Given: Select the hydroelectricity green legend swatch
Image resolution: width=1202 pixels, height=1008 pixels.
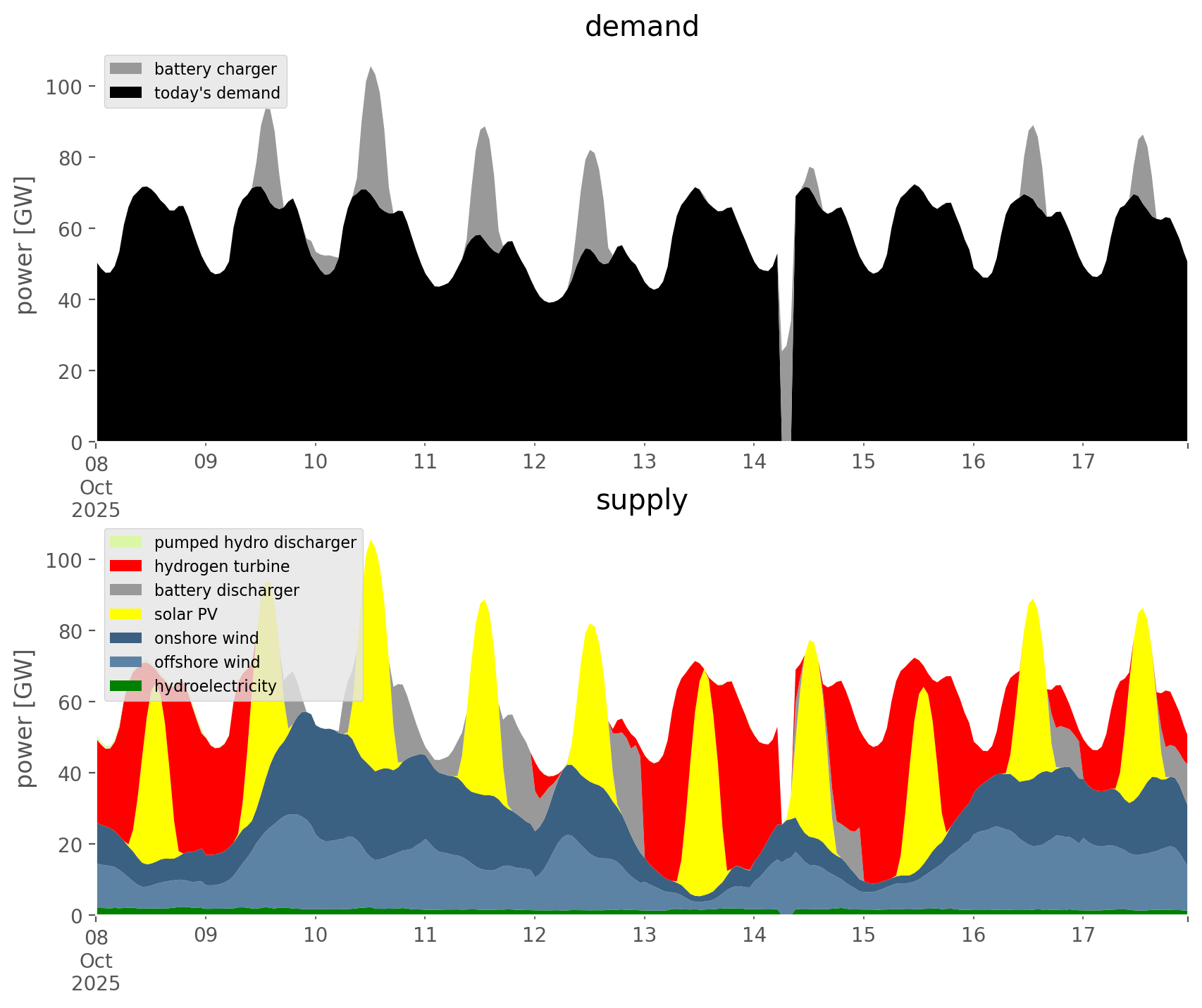Looking at the screenshot, I should (x=126, y=686).
